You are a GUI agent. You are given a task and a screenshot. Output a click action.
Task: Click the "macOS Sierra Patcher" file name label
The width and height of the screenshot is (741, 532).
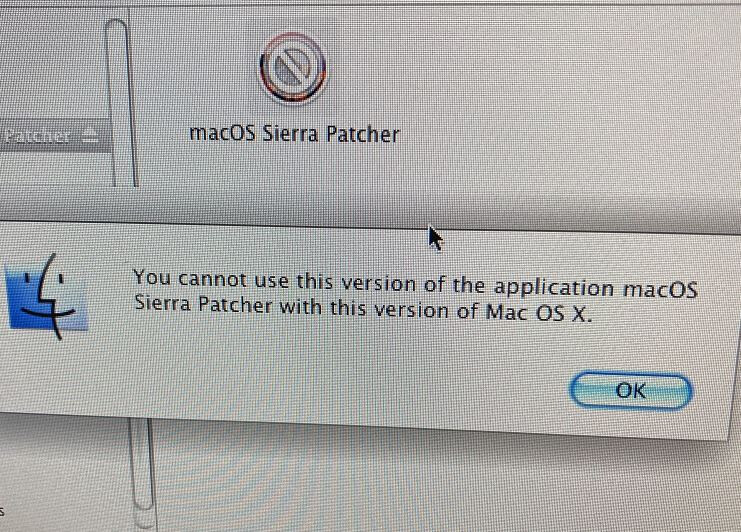click(x=294, y=134)
